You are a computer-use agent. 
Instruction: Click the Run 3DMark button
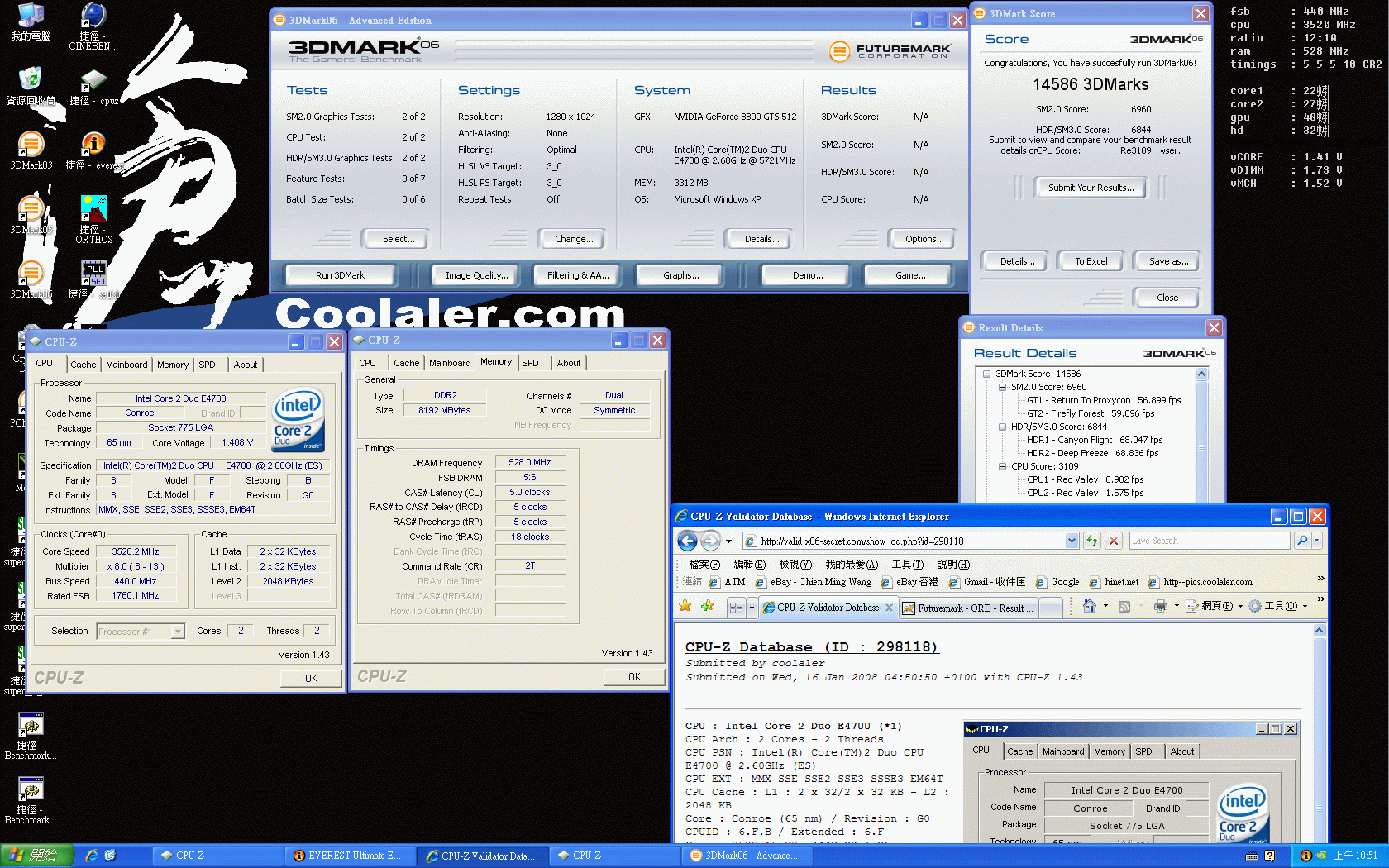340,275
